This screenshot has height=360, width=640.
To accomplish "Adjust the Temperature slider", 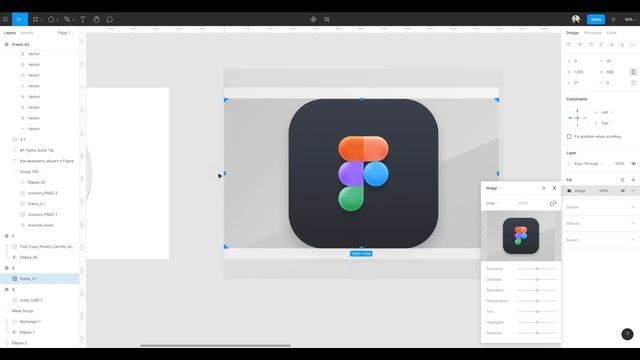I will (537, 301).
